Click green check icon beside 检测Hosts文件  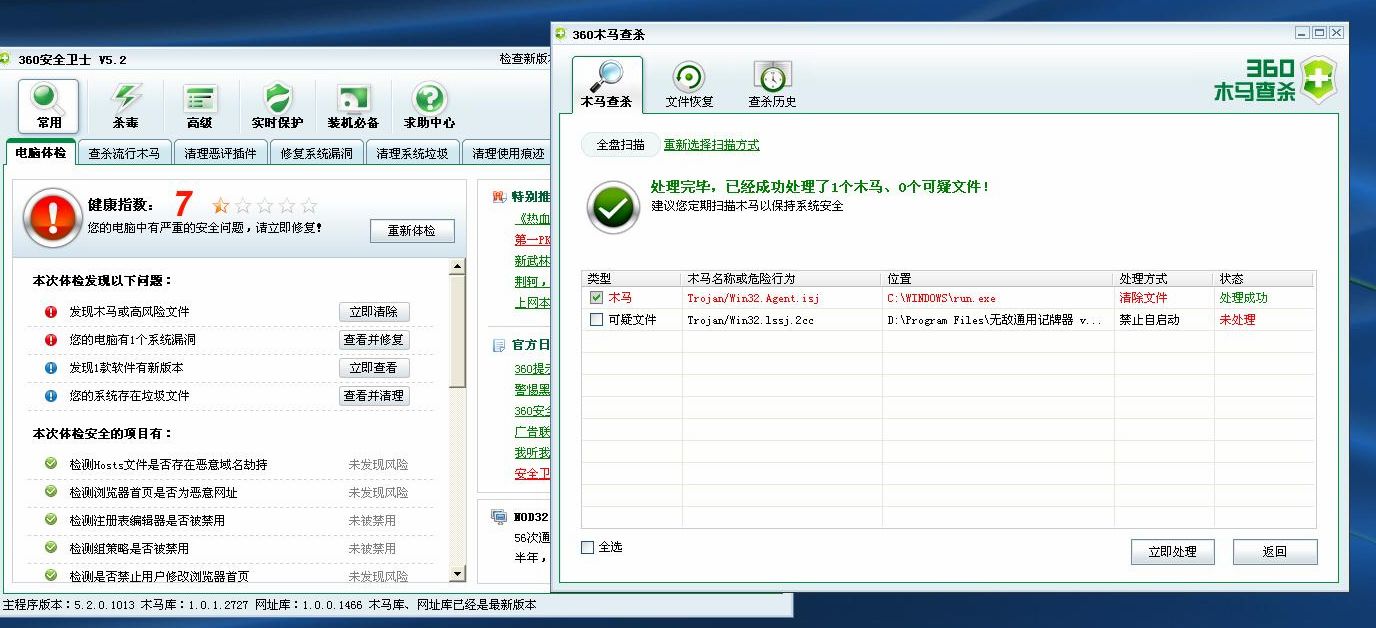point(51,464)
